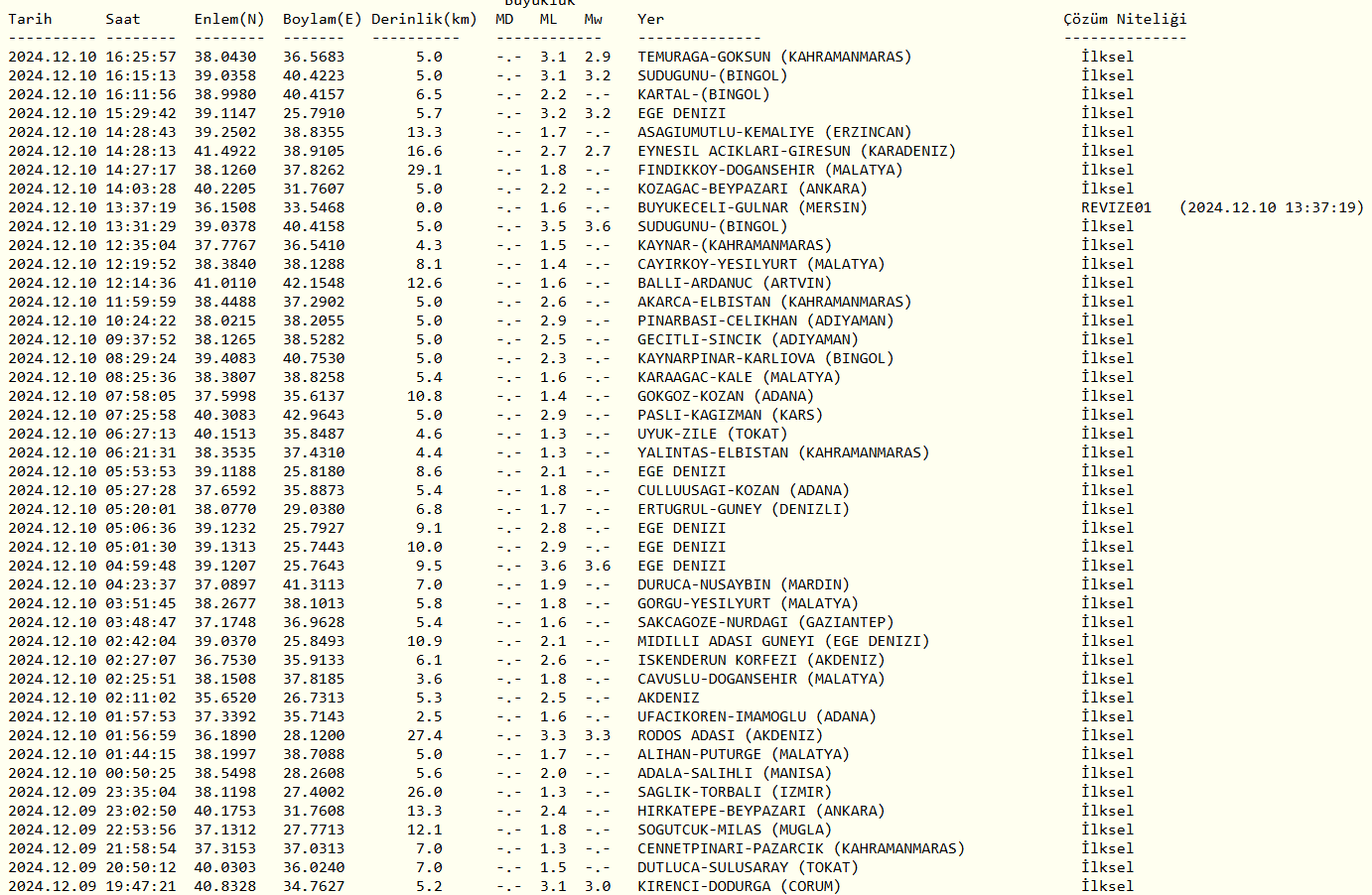Click 'KARAAGAC-KALE (MALATYA)' entry
The width and height of the screenshot is (1372, 895).
pyautogui.click(x=739, y=377)
